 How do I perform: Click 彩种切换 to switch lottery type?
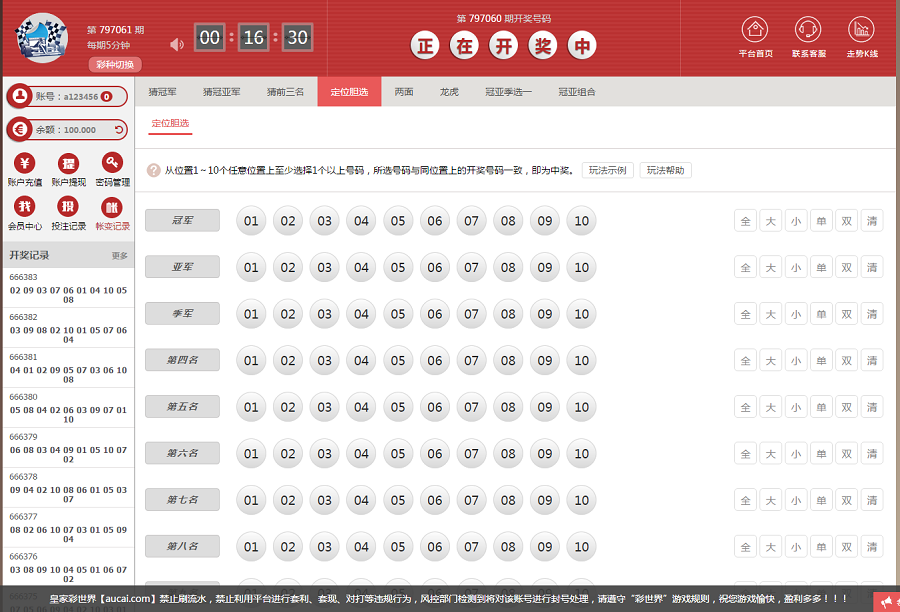[x=114, y=65]
